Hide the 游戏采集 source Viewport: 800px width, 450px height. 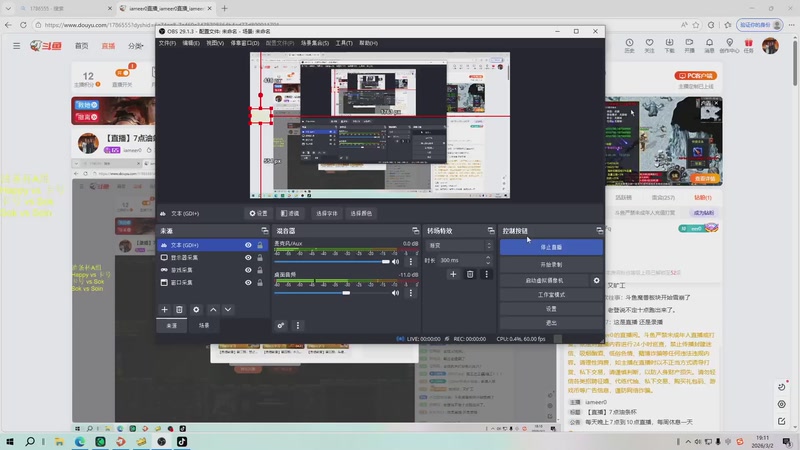point(248,270)
